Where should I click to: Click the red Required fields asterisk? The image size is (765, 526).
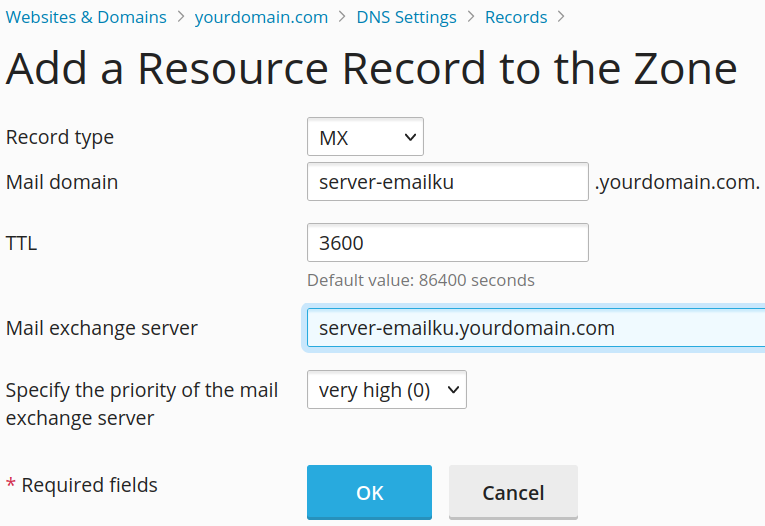(x=11, y=485)
